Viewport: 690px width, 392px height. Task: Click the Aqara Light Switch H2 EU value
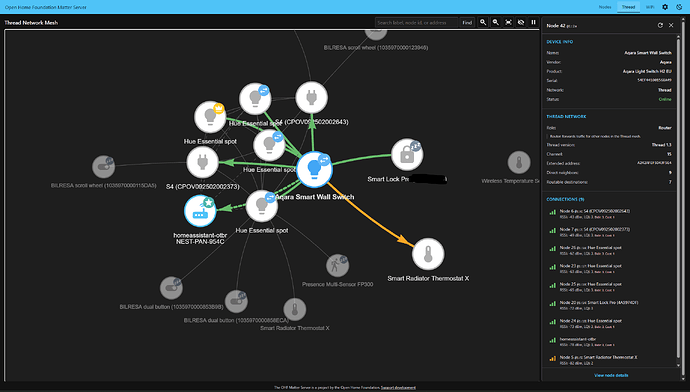(647, 71)
